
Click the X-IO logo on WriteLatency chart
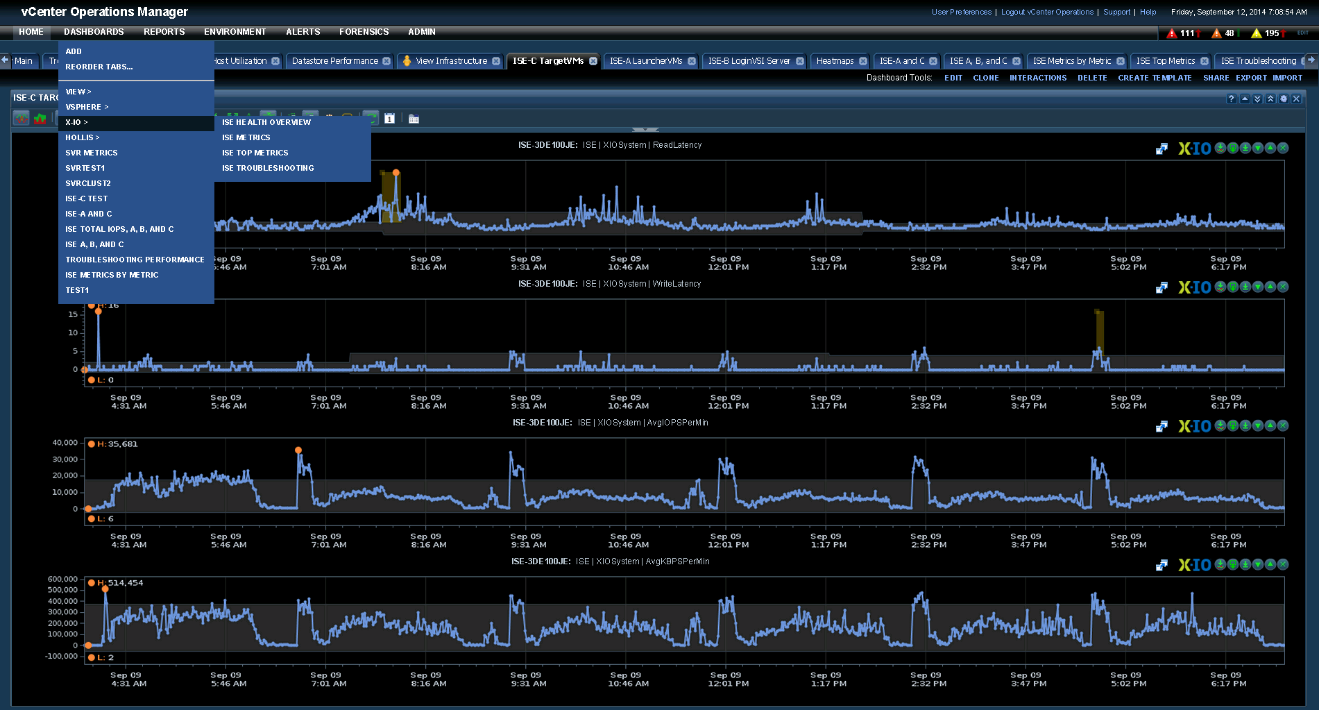[x=1195, y=287]
